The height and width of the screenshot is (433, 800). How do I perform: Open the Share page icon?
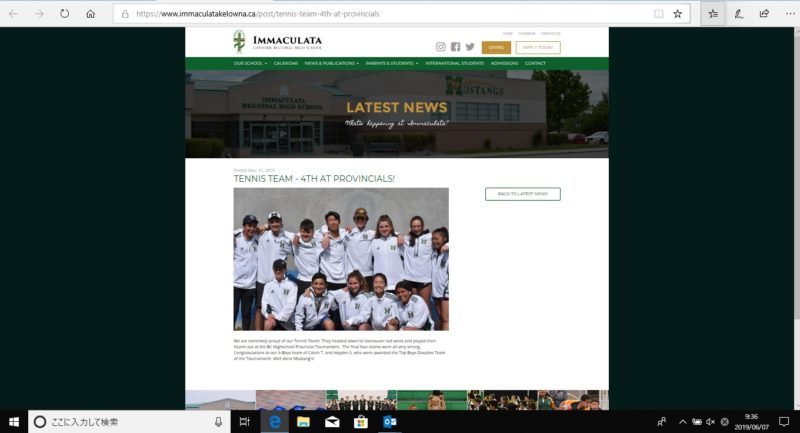coord(764,14)
